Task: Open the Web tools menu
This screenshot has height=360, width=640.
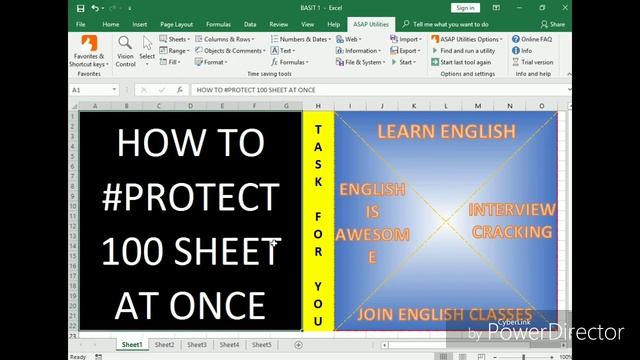Action: (349, 39)
